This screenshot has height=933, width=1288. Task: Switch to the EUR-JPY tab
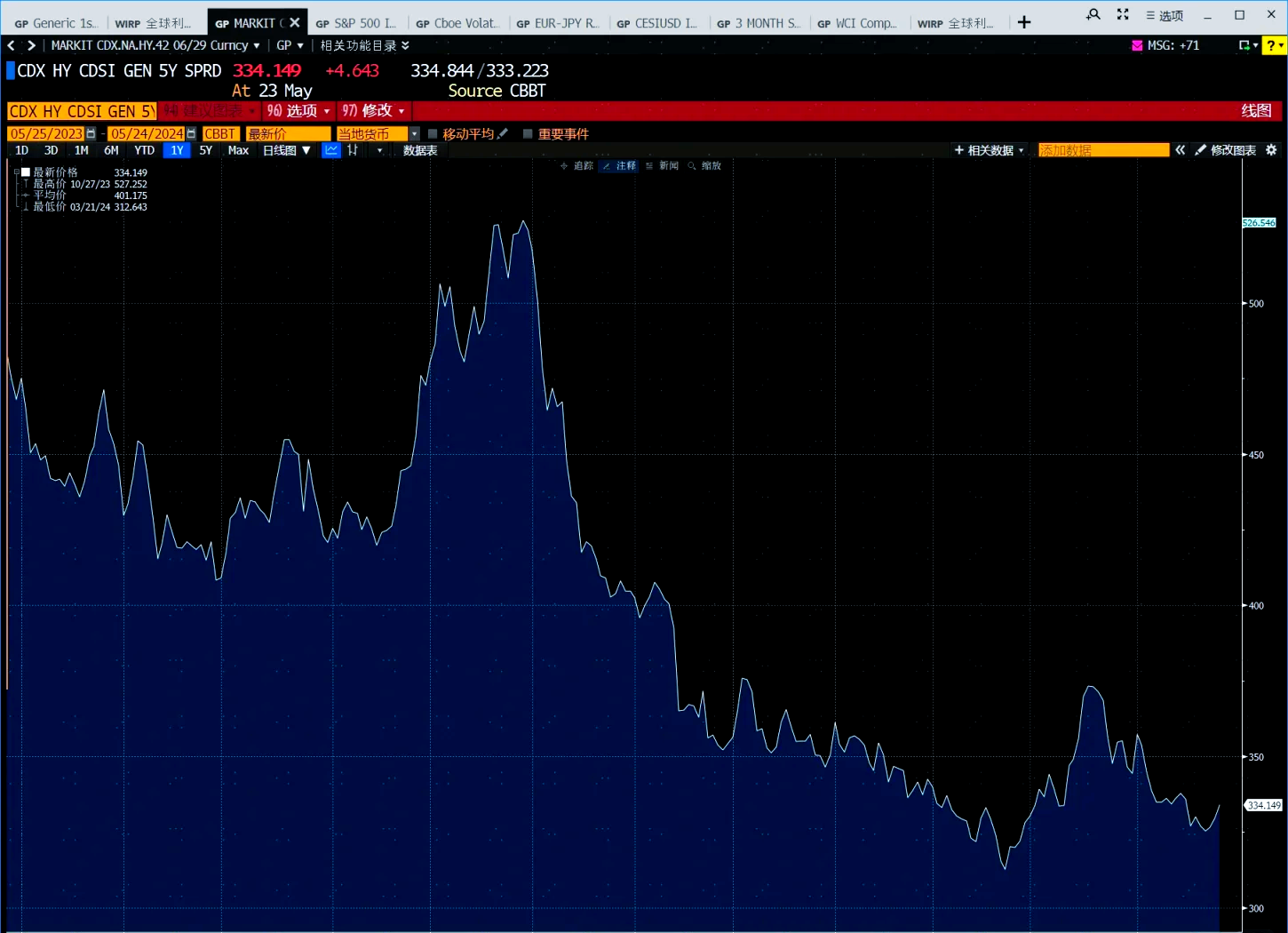(x=558, y=23)
